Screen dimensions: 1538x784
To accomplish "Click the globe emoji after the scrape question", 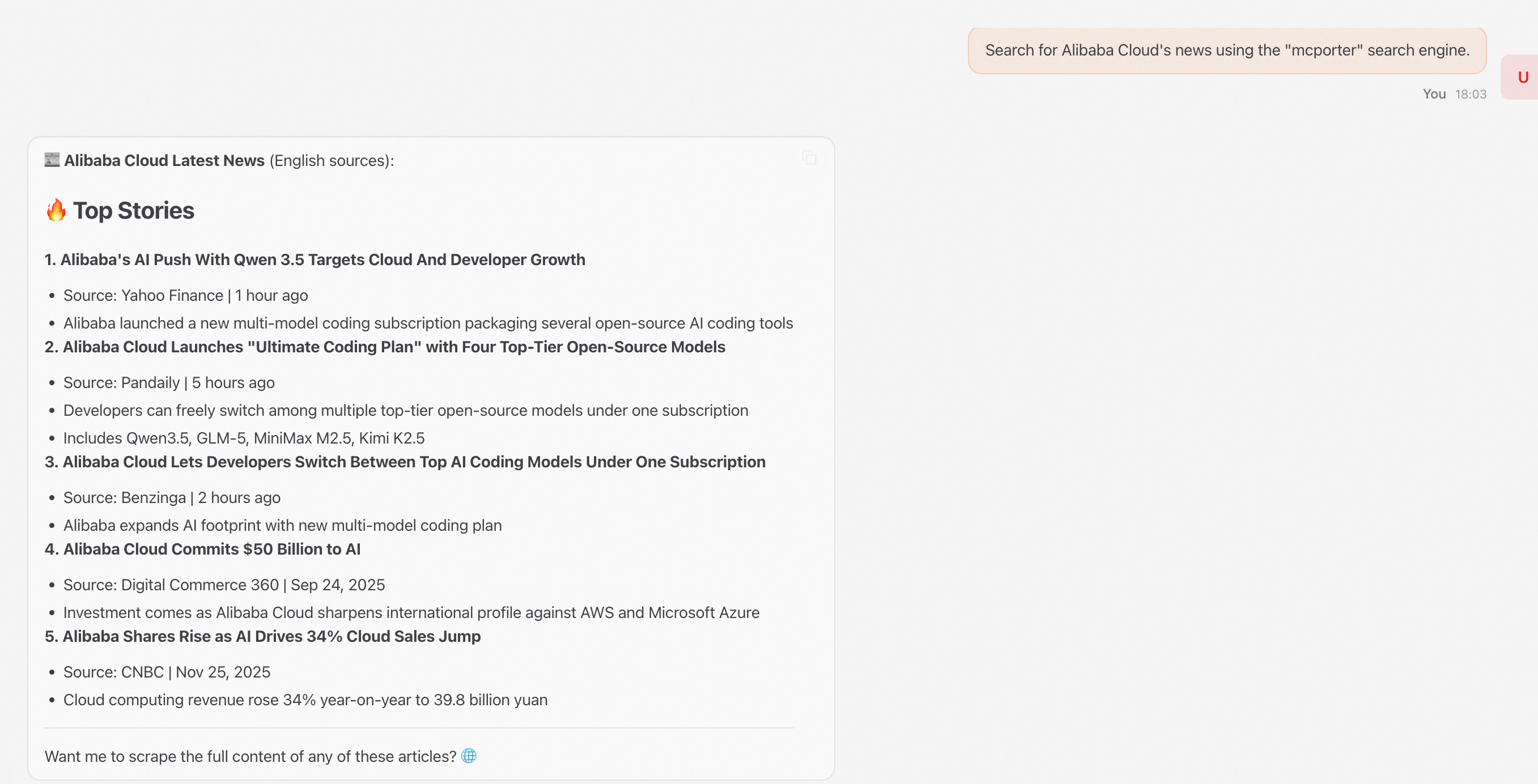I will [x=469, y=756].
